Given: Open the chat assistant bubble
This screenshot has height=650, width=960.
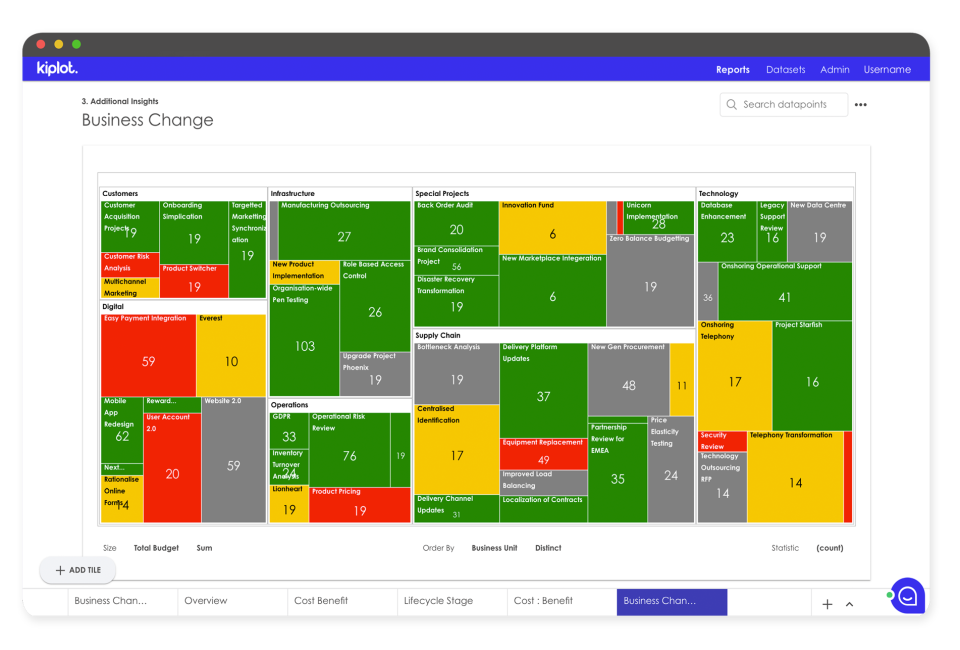Looking at the screenshot, I should coord(907,596).
